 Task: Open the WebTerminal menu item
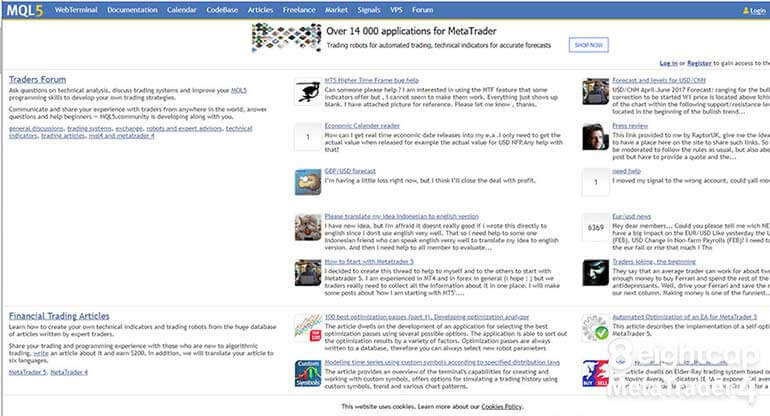pyautogui.click(x=76, y=10)
